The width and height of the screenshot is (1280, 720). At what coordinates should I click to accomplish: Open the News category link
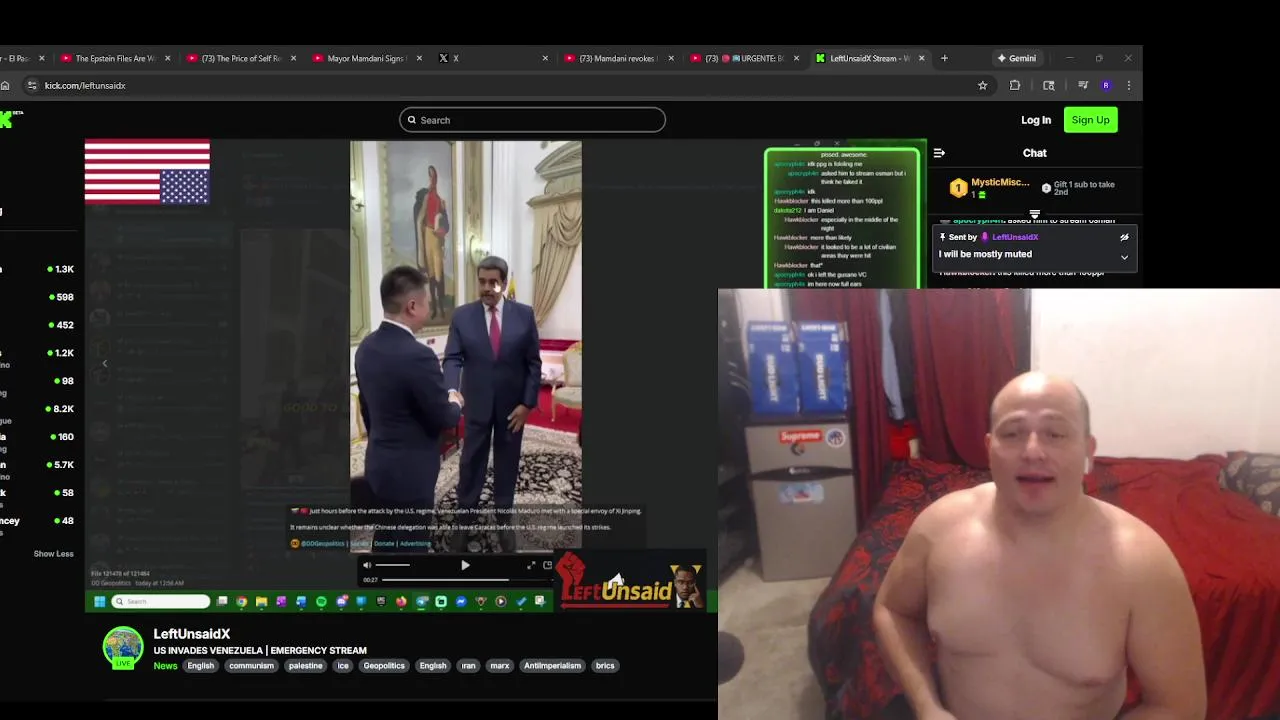click(165, 666)
